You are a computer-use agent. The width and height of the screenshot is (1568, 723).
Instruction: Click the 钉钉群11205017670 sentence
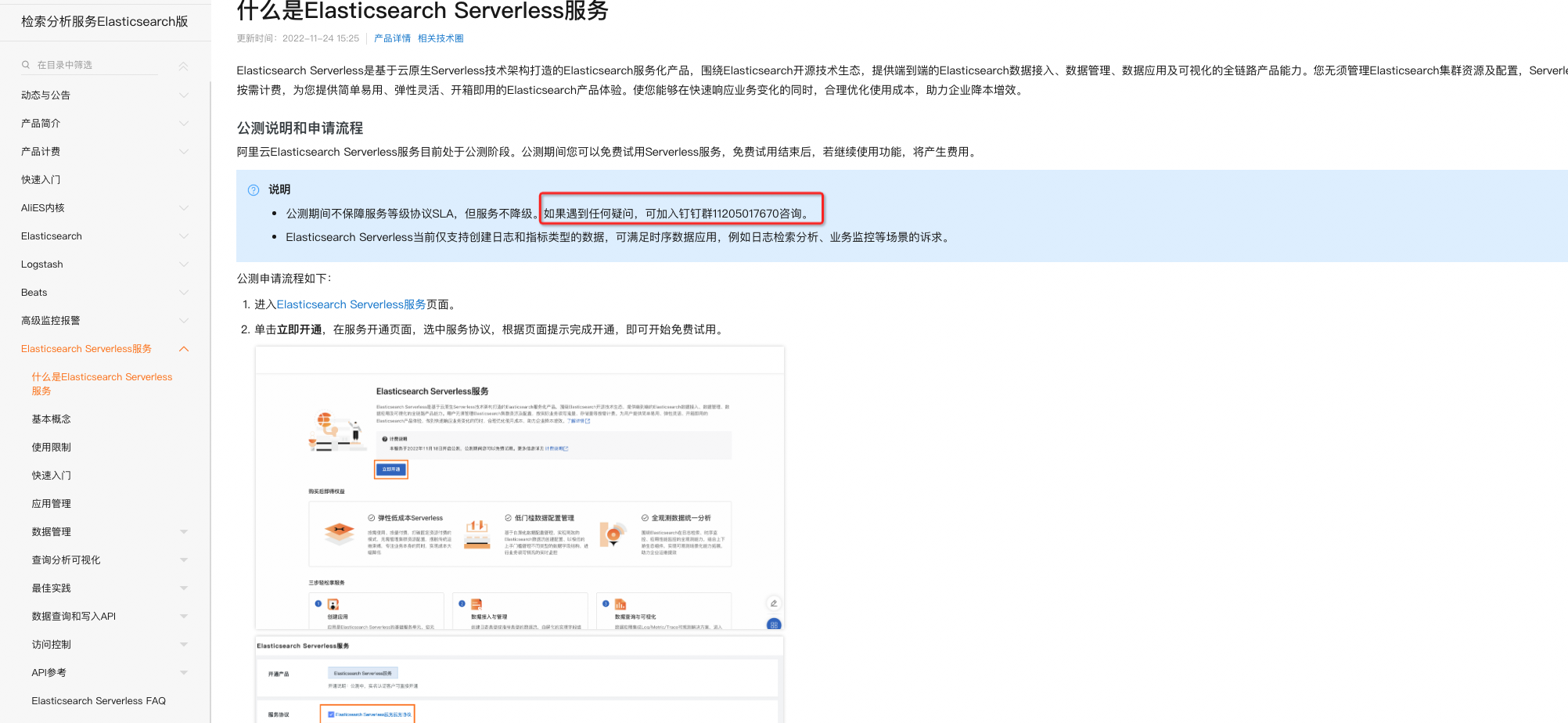tap(678, 214)
